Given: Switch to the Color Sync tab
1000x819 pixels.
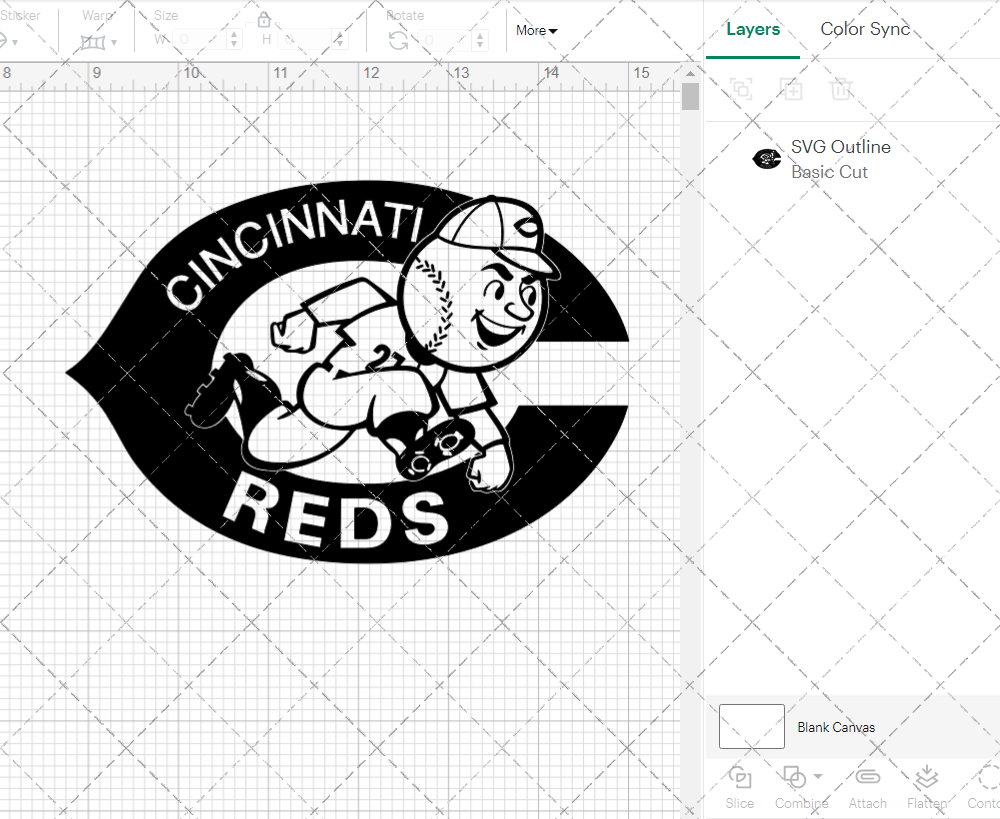Looking at the screenshot, I should click(x=865, y=29).
